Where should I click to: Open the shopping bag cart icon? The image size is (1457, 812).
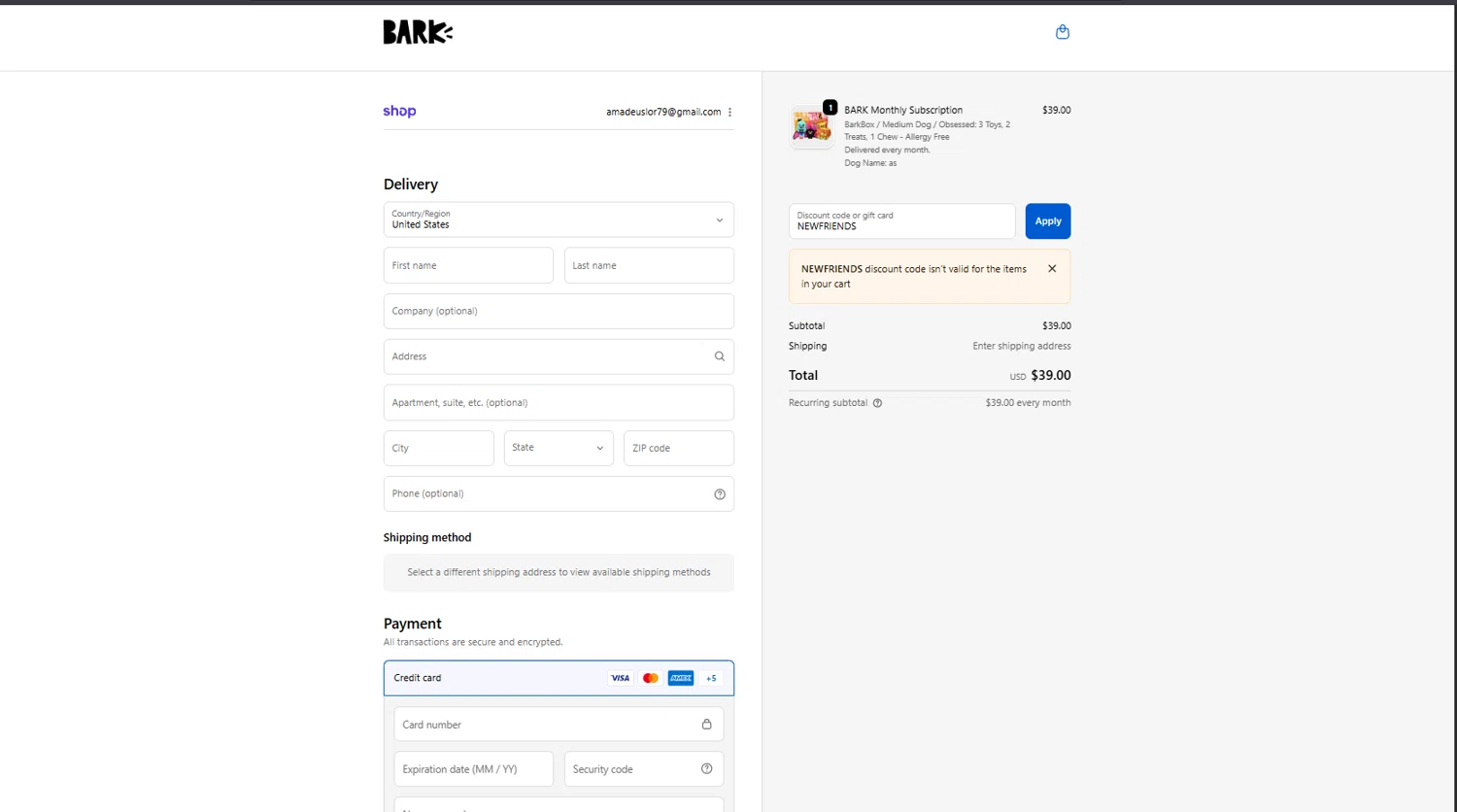(1063, 32)
